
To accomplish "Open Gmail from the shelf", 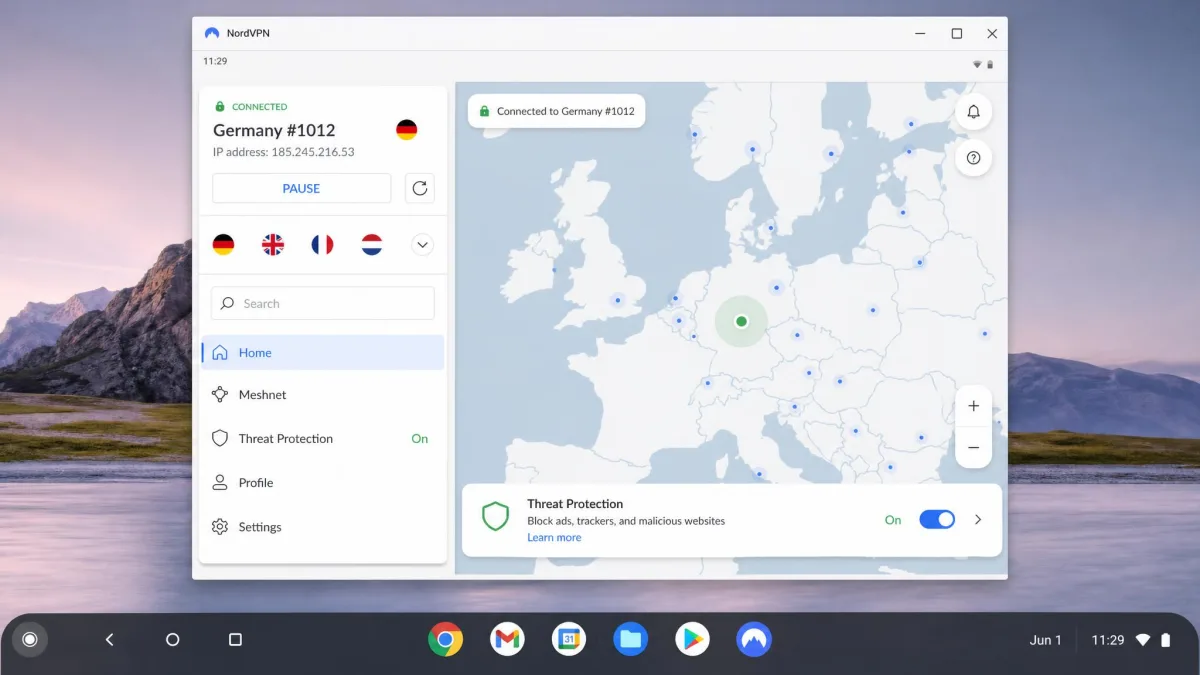I will point(508,639).
